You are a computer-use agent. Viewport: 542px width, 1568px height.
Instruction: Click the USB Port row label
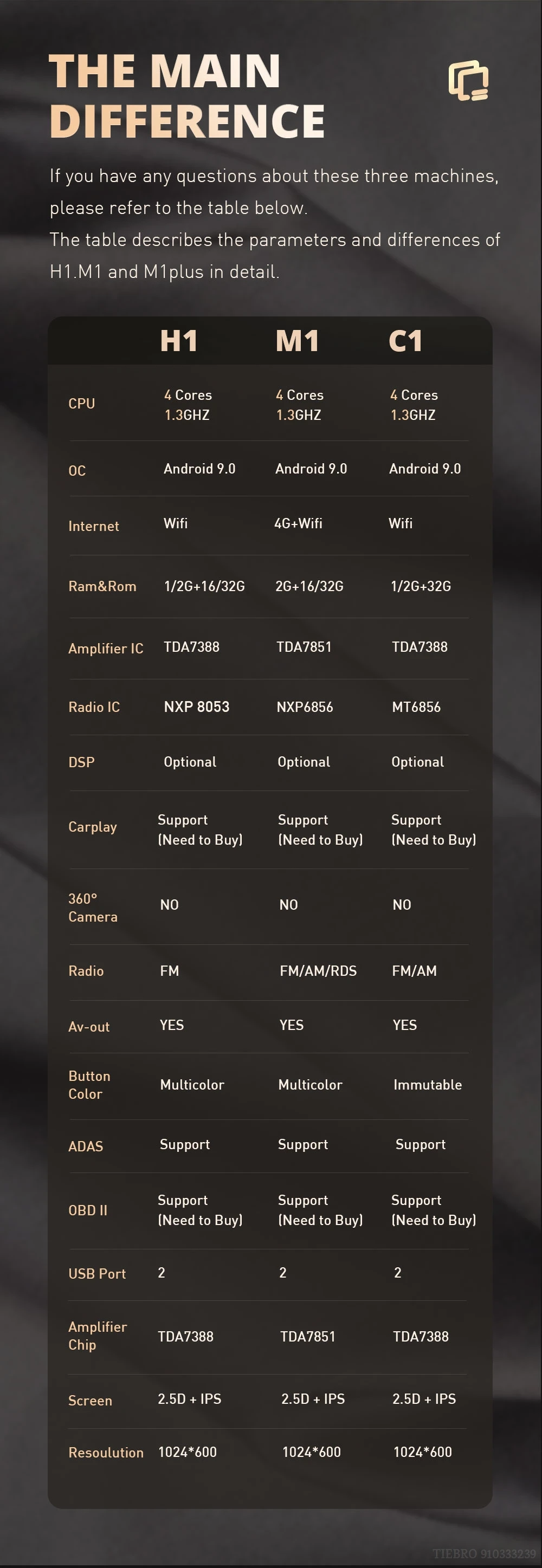pyautogui.click(x=98, y=1273)
